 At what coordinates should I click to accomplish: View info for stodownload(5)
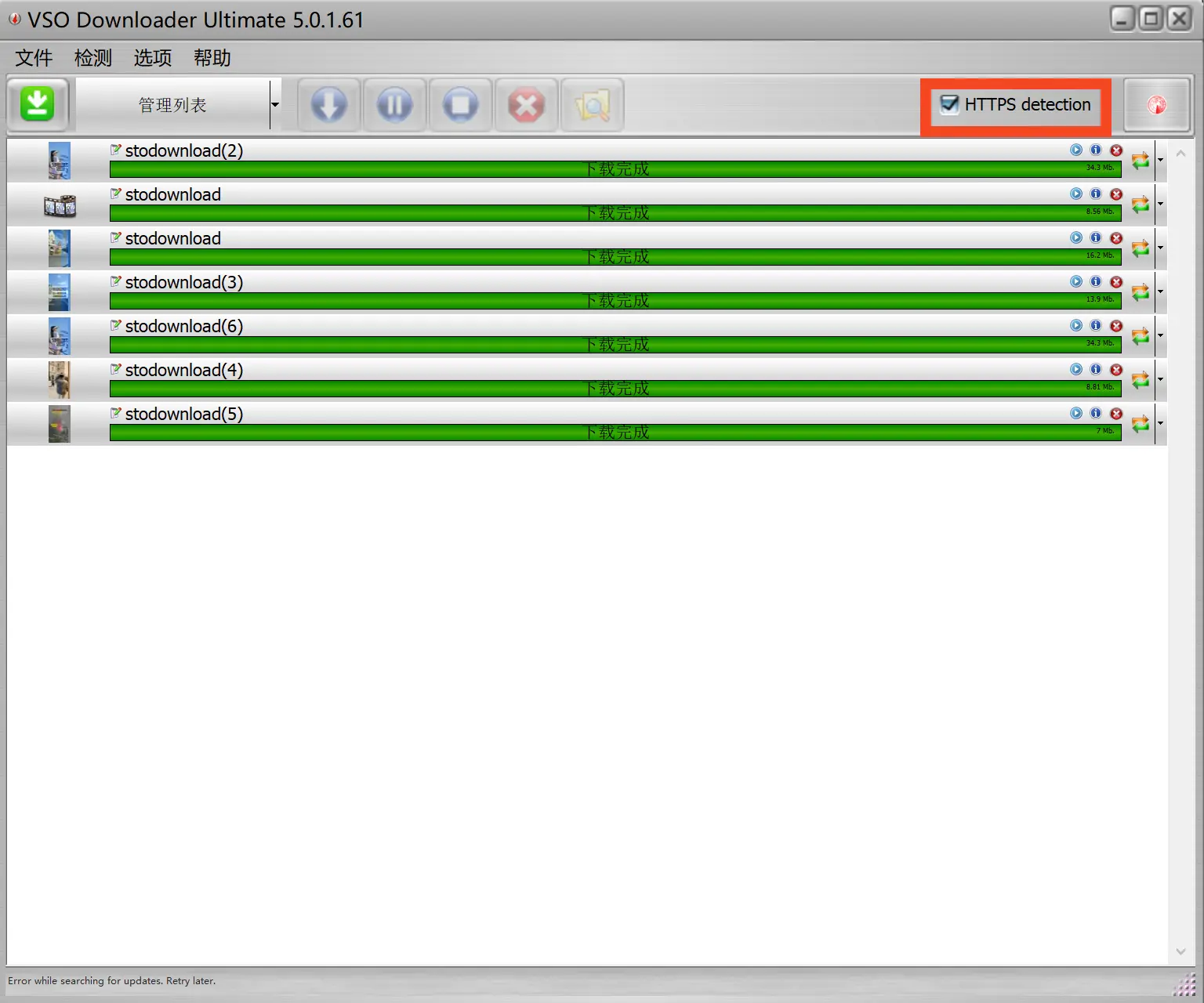(x=1096, y=413)
